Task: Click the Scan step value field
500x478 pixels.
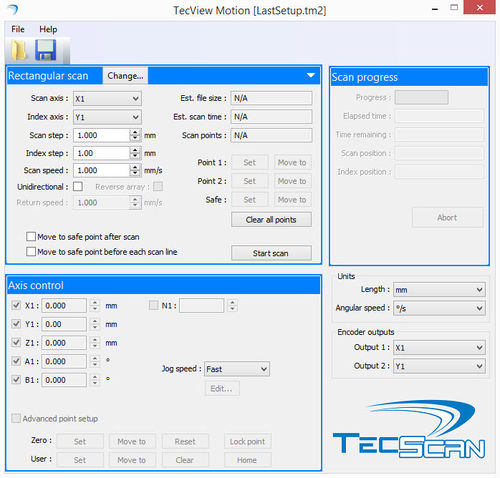Action: coord(101,135)
